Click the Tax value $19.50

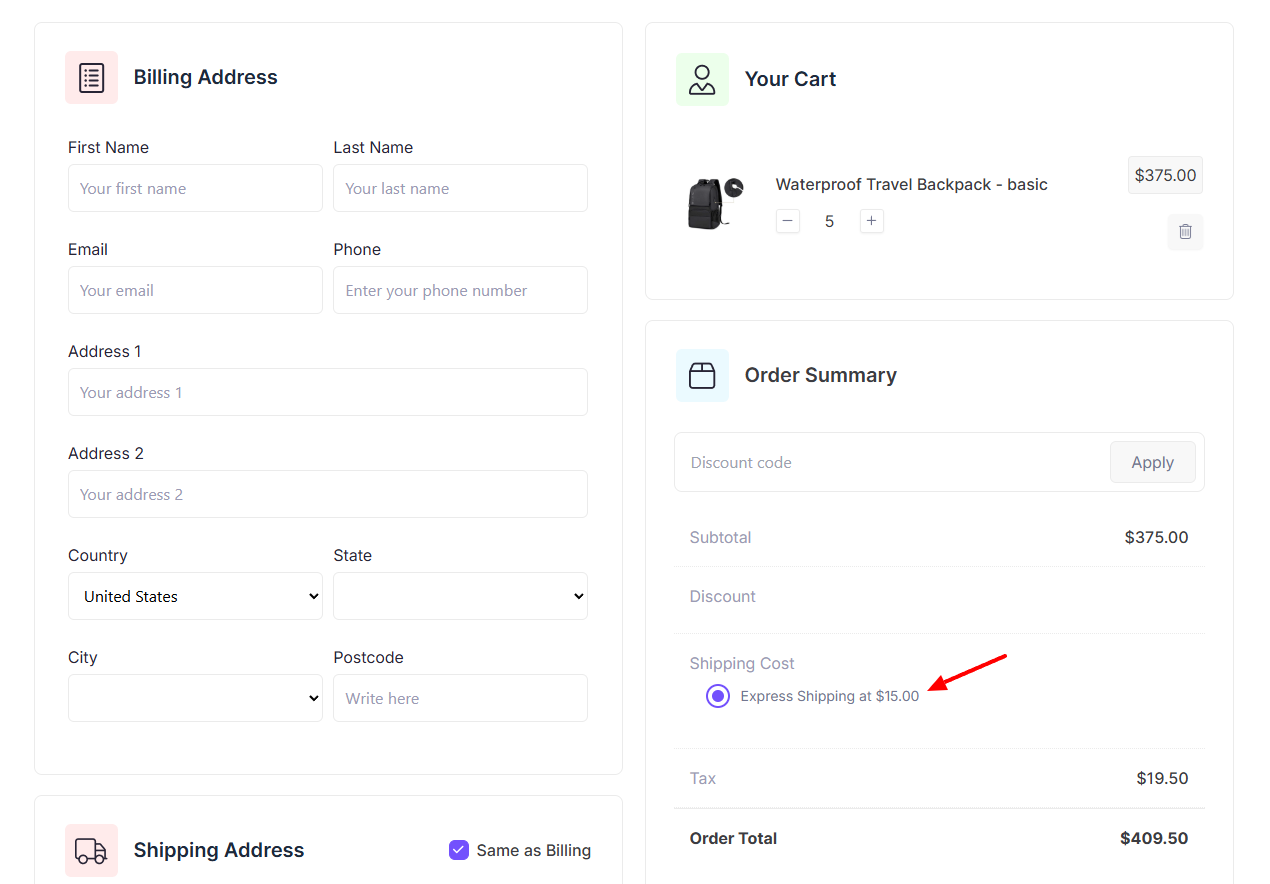point(1162,778)
